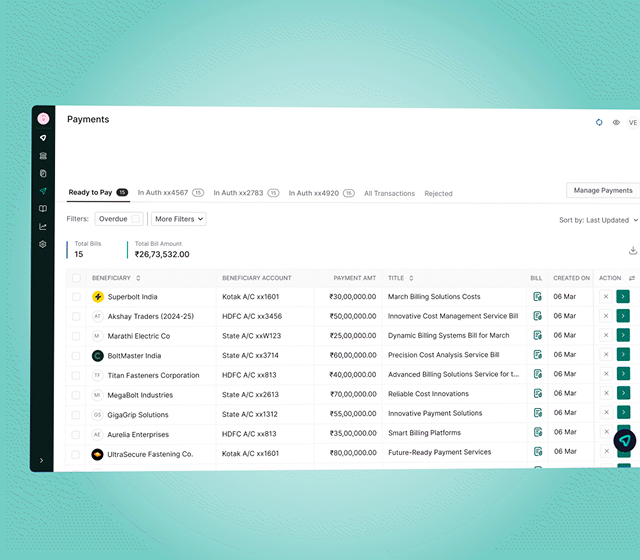Click the pink logo at sidebar top
The height and width of the screenshot is (560, 640).
tap(43, 119)
